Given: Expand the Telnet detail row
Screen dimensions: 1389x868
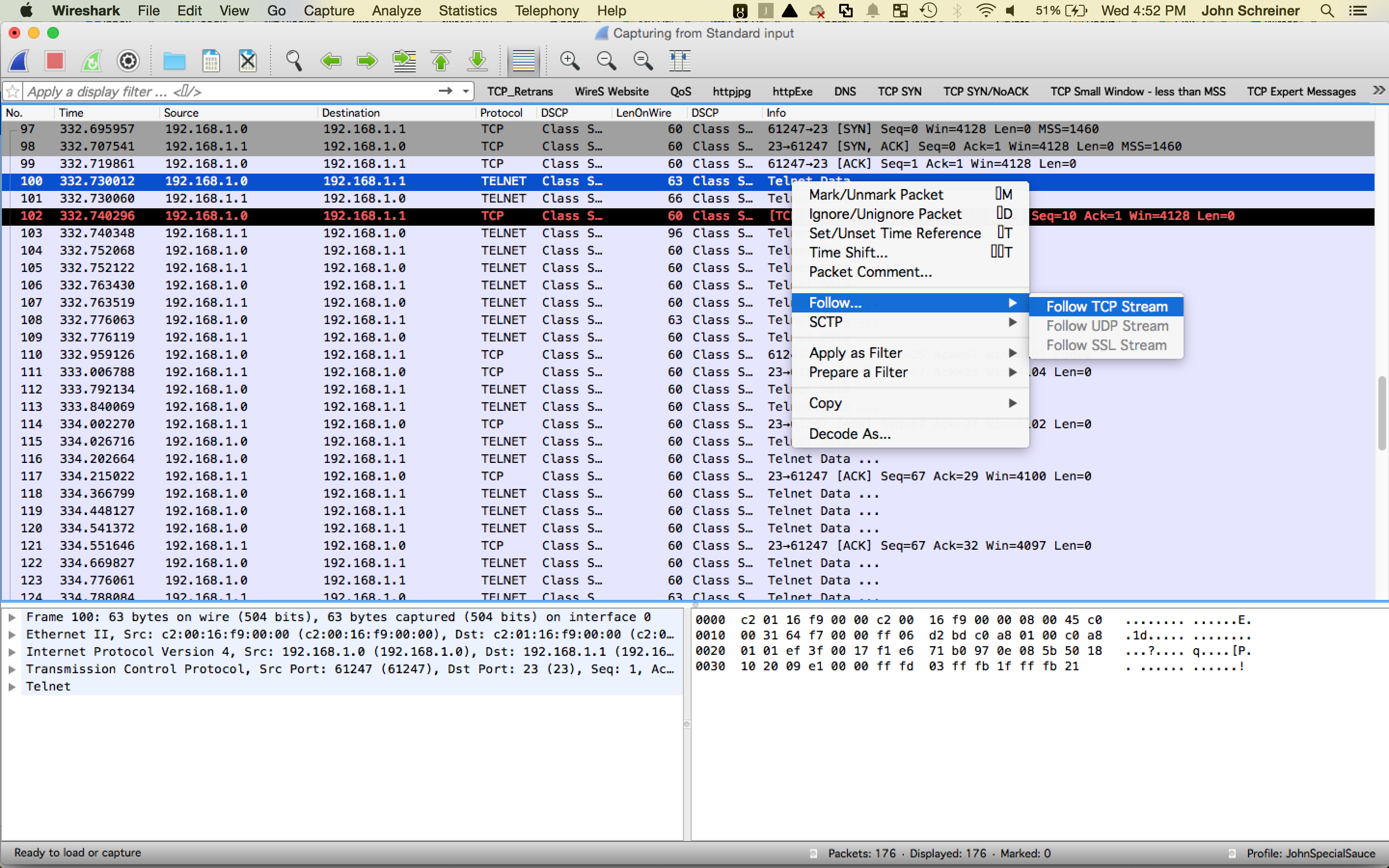Looking at the screenshot, I should (x=12, y=687).
